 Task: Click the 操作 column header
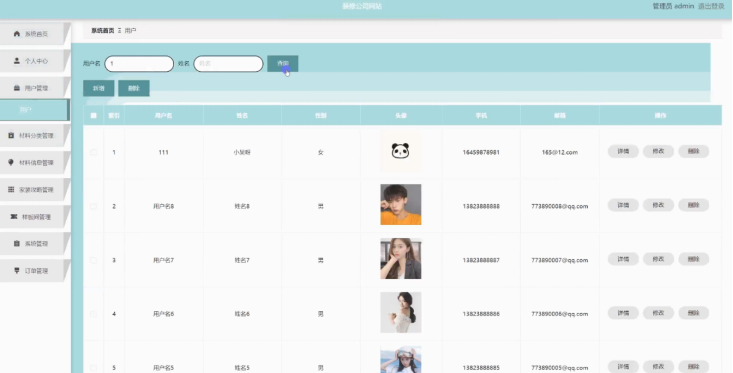pyautogui.click(x=660, y=115)
